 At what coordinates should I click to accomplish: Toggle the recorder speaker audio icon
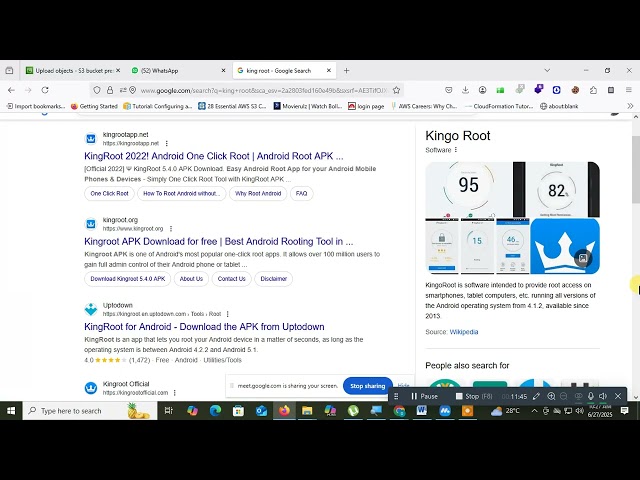coord(603,396)
